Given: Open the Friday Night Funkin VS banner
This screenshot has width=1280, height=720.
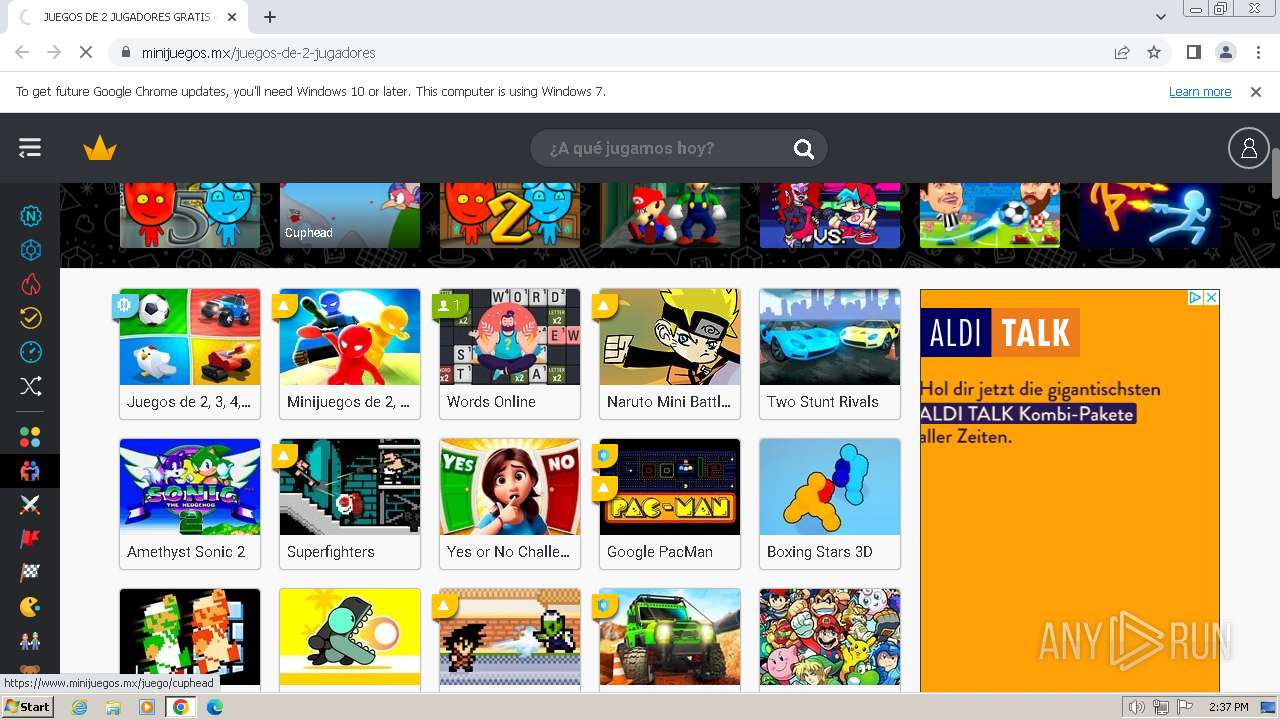Looking at the screenshot, I should pos(830,215).
